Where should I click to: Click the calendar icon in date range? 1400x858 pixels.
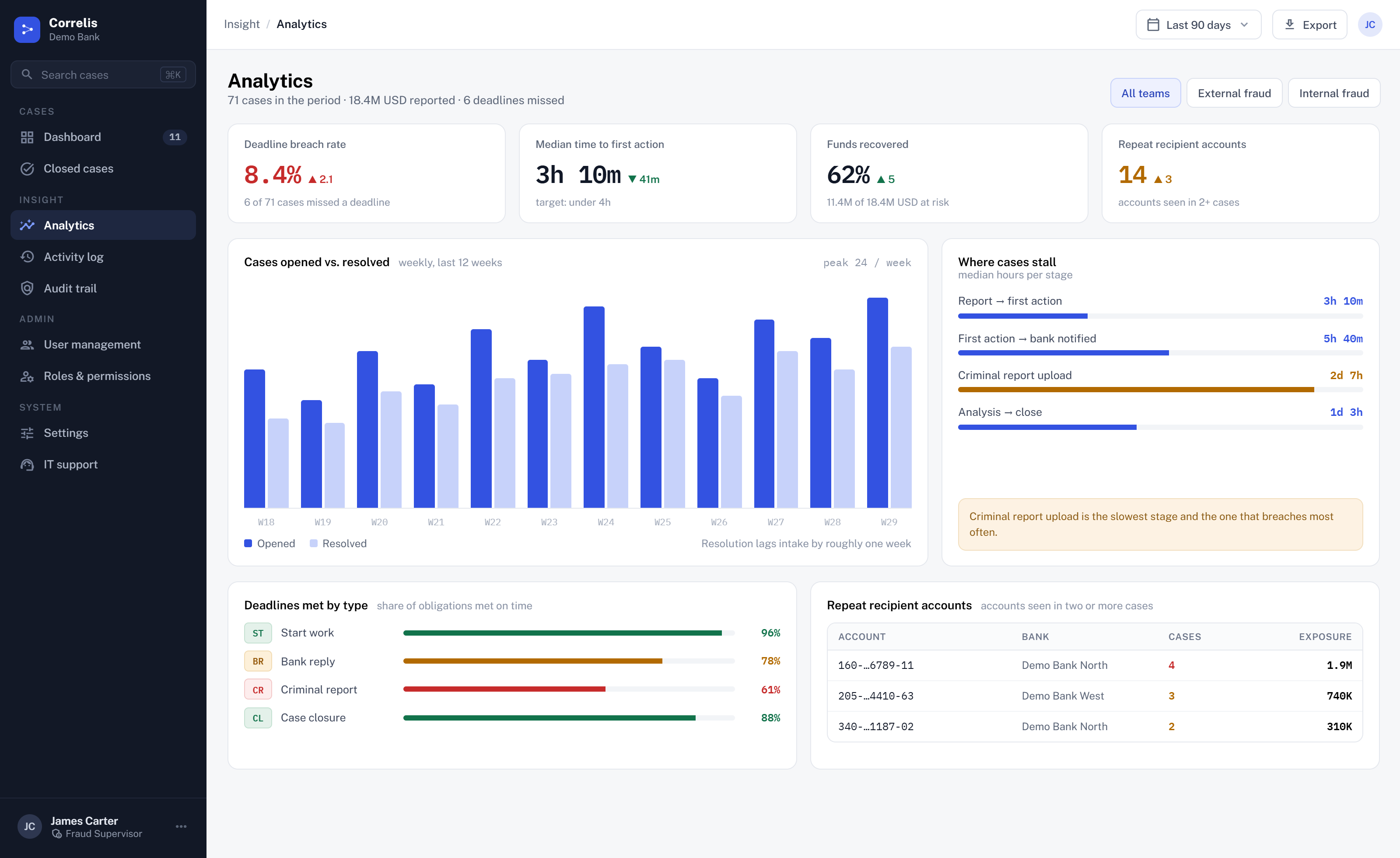point(1153,25)
